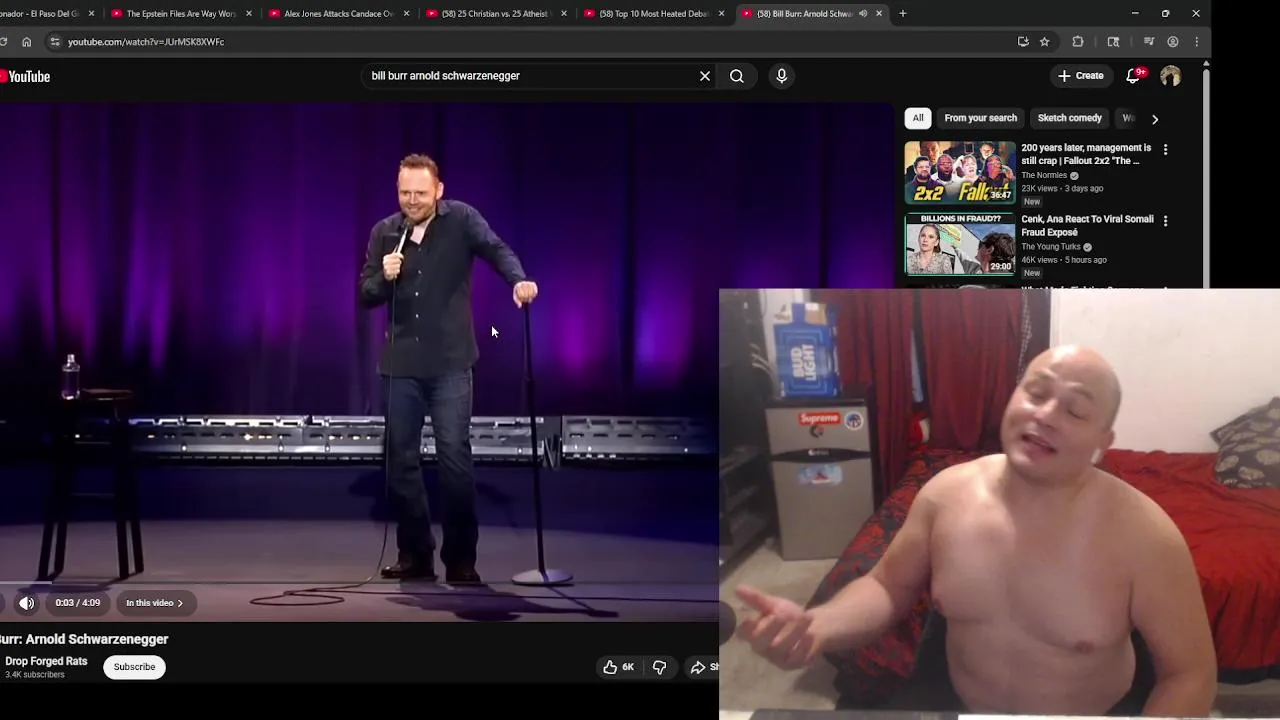Open a new browser tab
Viewport: 1280px width, 720px height.
[x=903, y=14]
